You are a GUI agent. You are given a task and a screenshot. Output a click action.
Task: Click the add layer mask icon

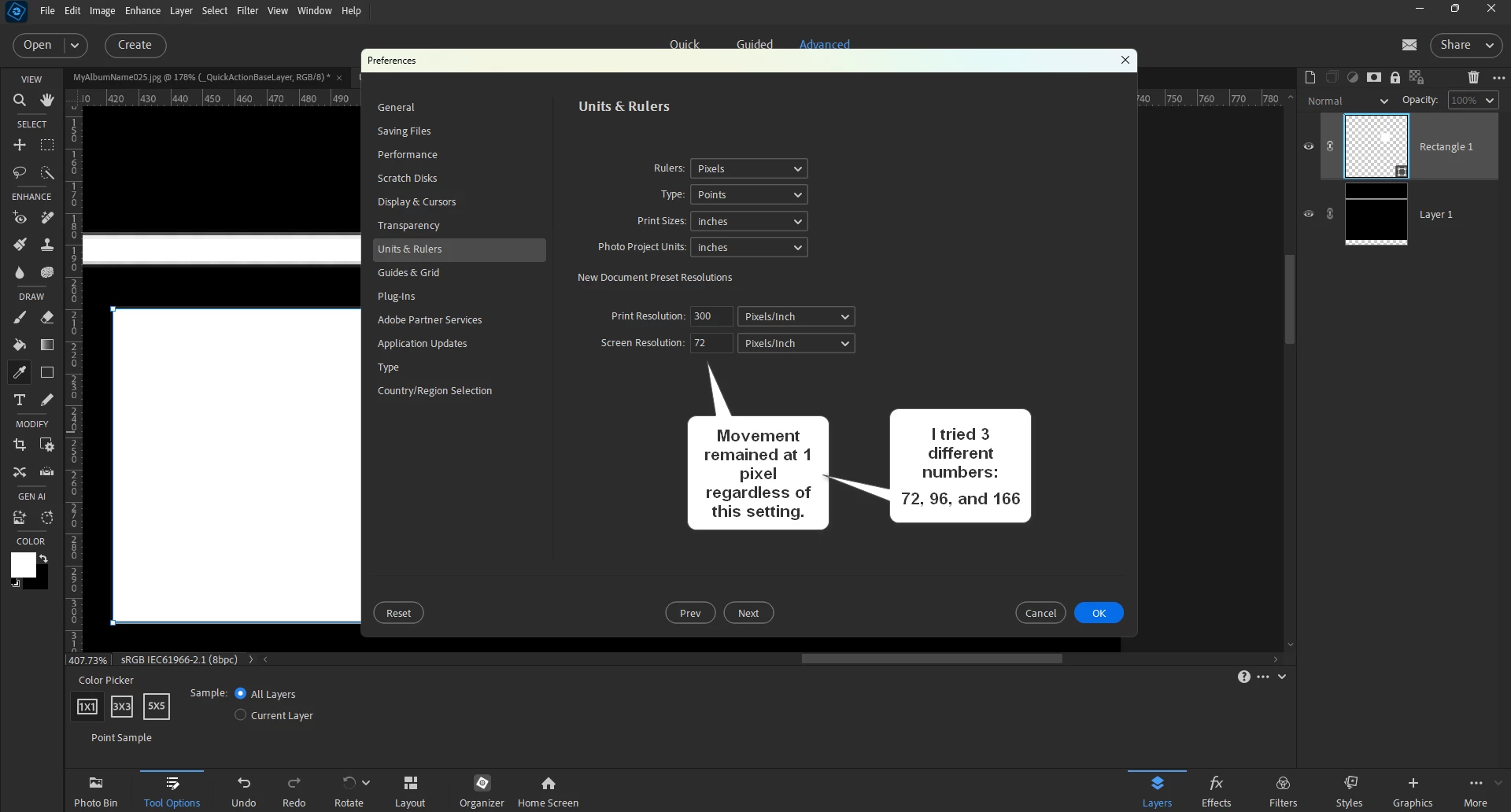1374,77
